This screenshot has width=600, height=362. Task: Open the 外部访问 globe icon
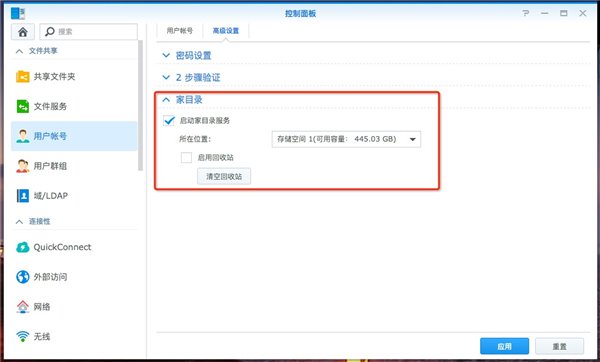point(23,277)
